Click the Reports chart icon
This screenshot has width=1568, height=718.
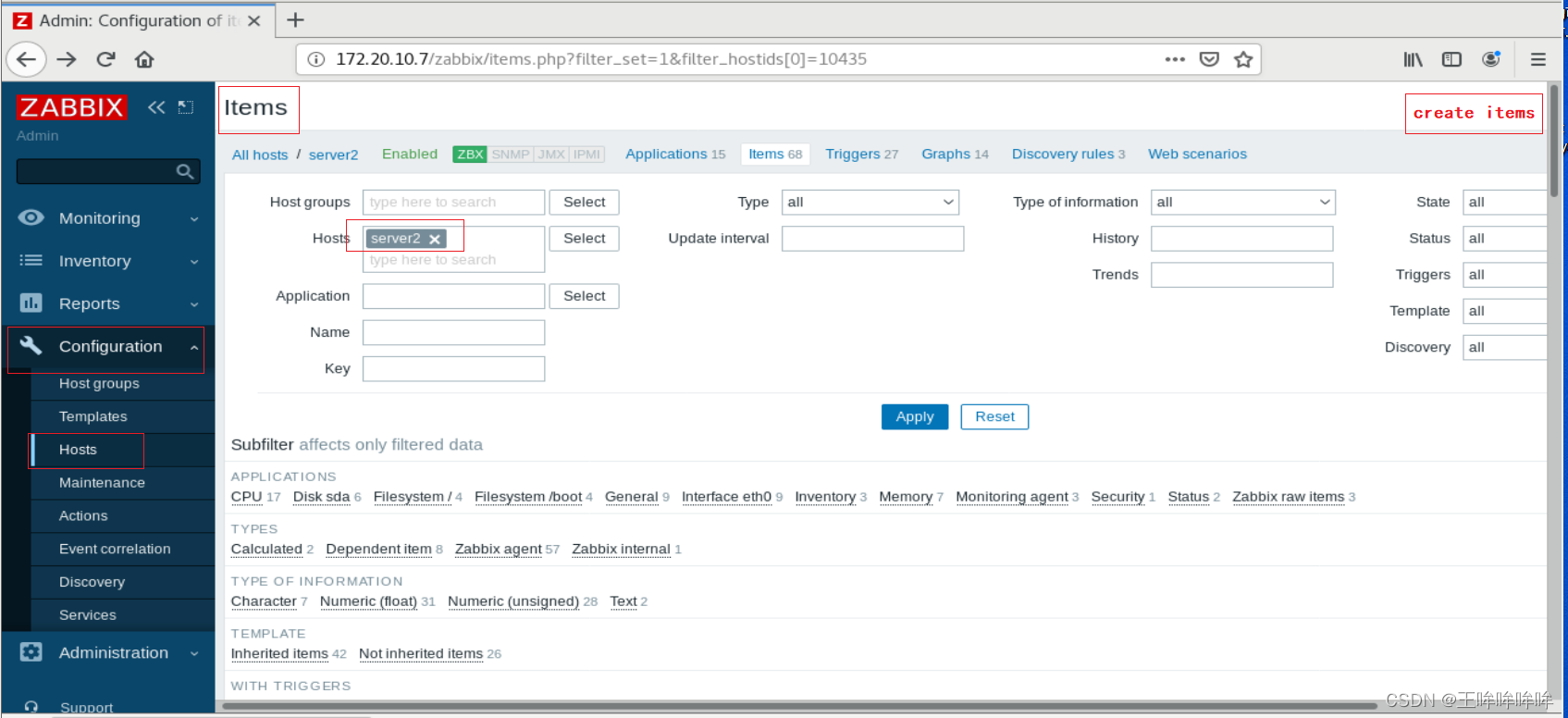pyautogui.click(x=31, y=303)
